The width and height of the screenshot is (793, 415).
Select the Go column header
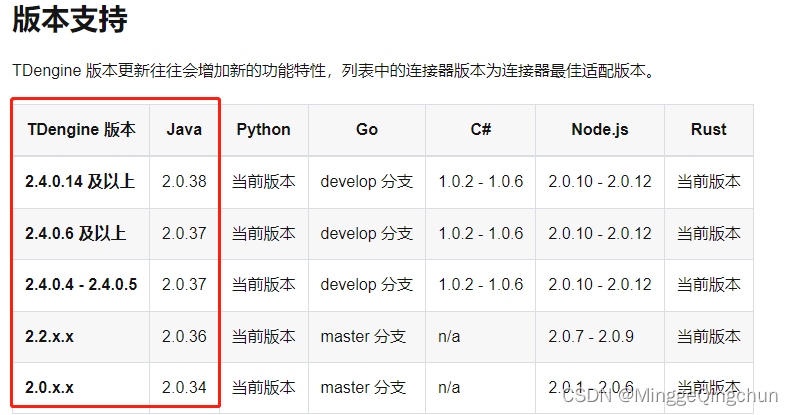point(367,129)
